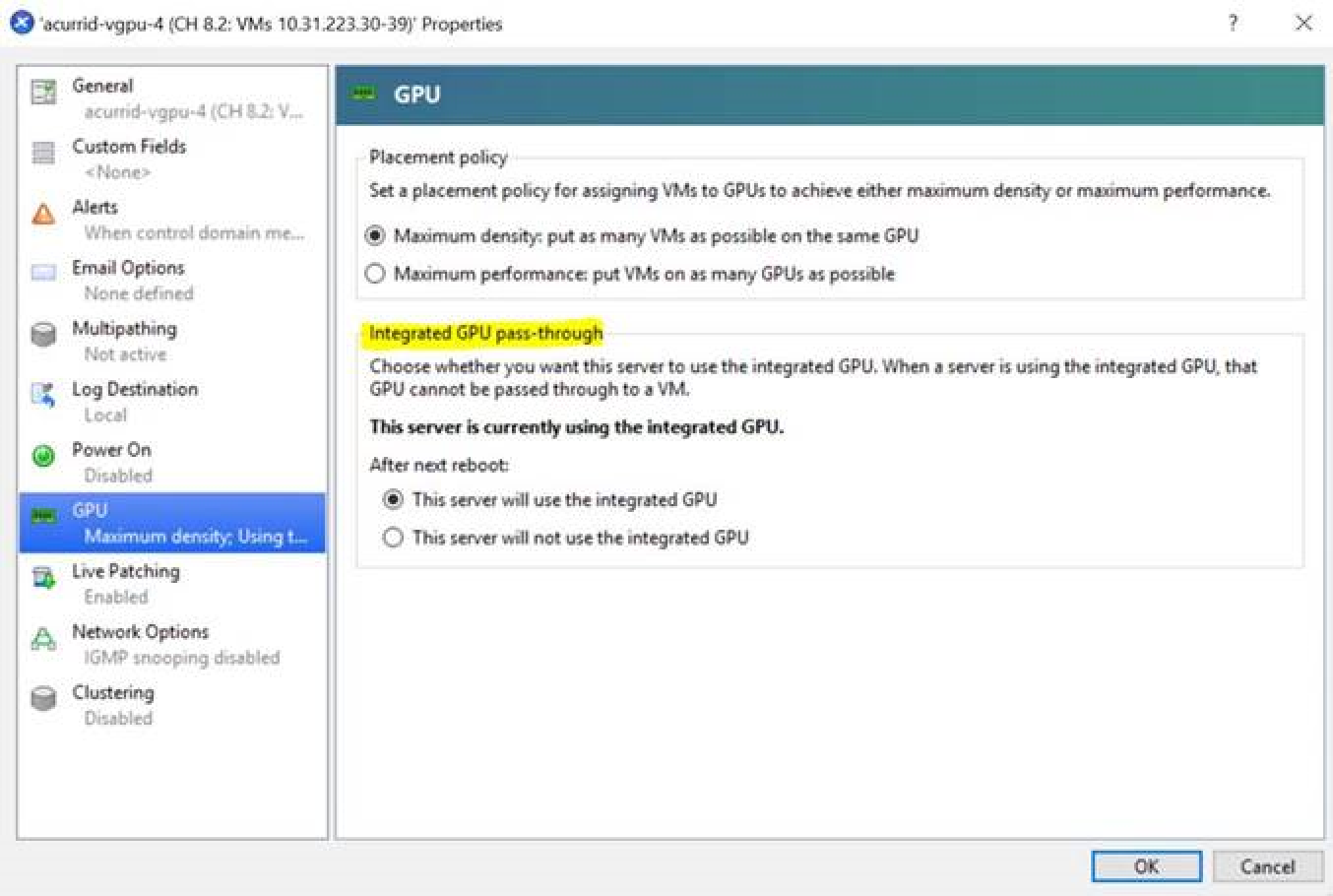Open dialog help with the question mark
This screenshot has height=896, width=1333.
pos(1233,24)
